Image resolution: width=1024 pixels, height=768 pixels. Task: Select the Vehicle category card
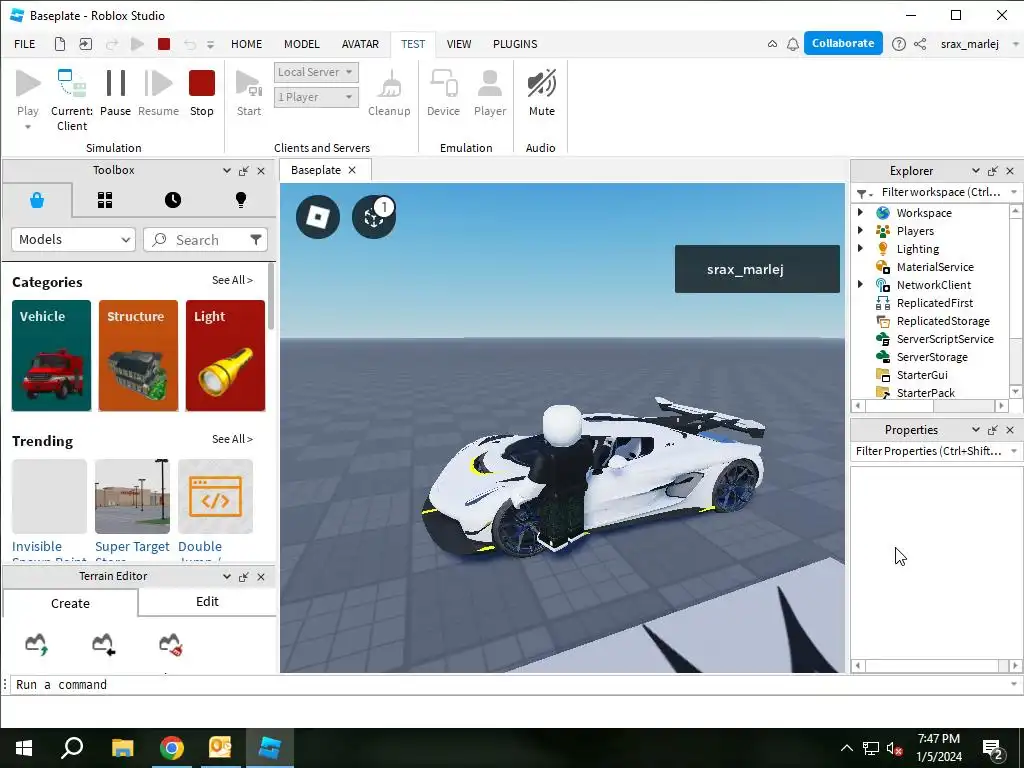point(52,356)
